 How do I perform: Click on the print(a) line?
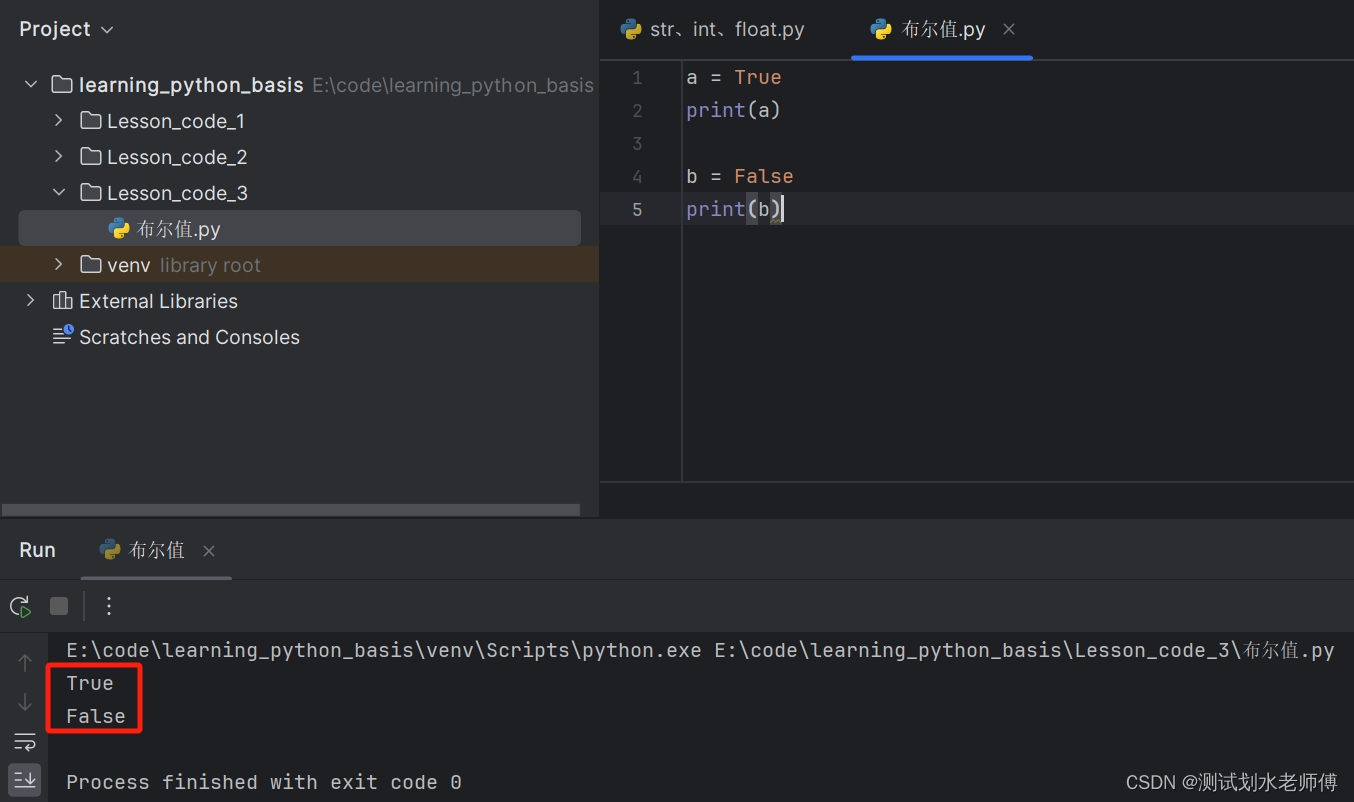(733, 110)
